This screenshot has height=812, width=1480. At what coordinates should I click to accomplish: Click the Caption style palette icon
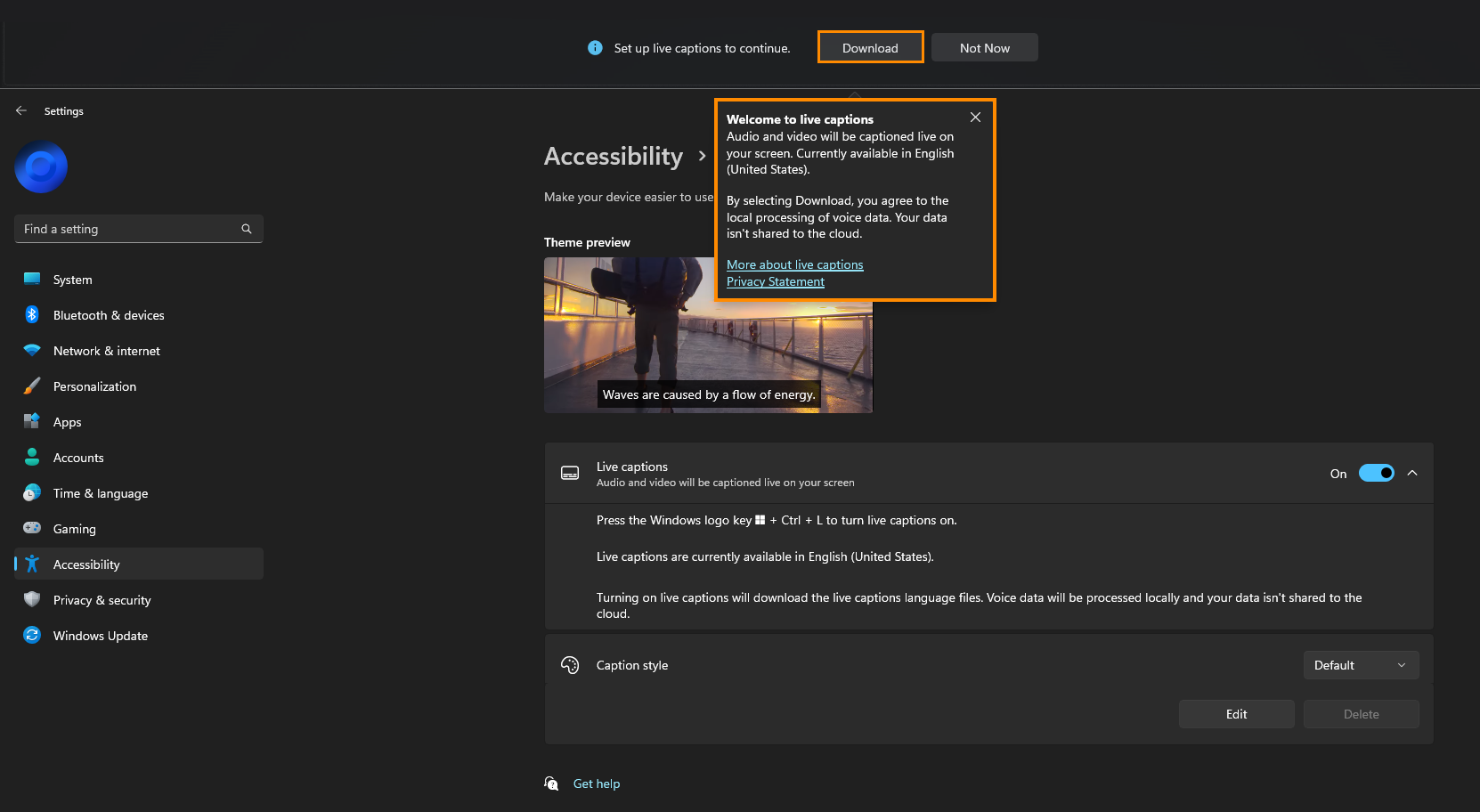click(570, 665)
